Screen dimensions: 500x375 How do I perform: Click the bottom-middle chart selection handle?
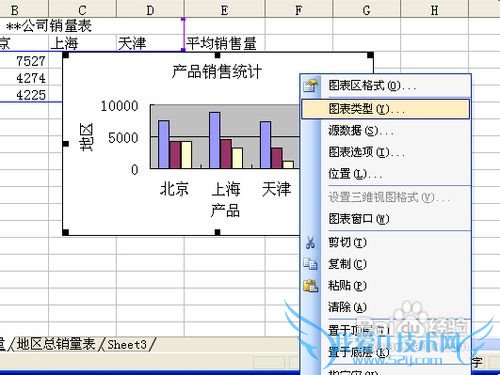[217, 232]
